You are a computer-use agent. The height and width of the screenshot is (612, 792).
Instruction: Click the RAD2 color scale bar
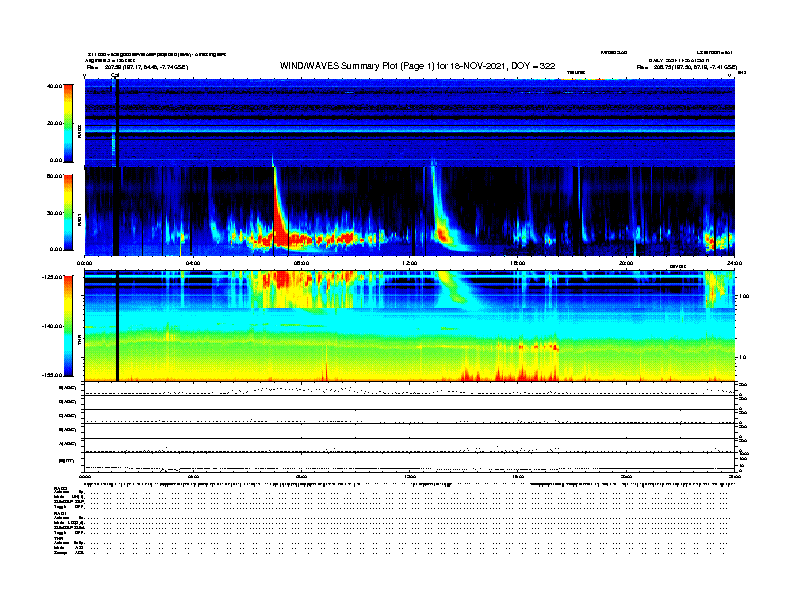(68, 123)
